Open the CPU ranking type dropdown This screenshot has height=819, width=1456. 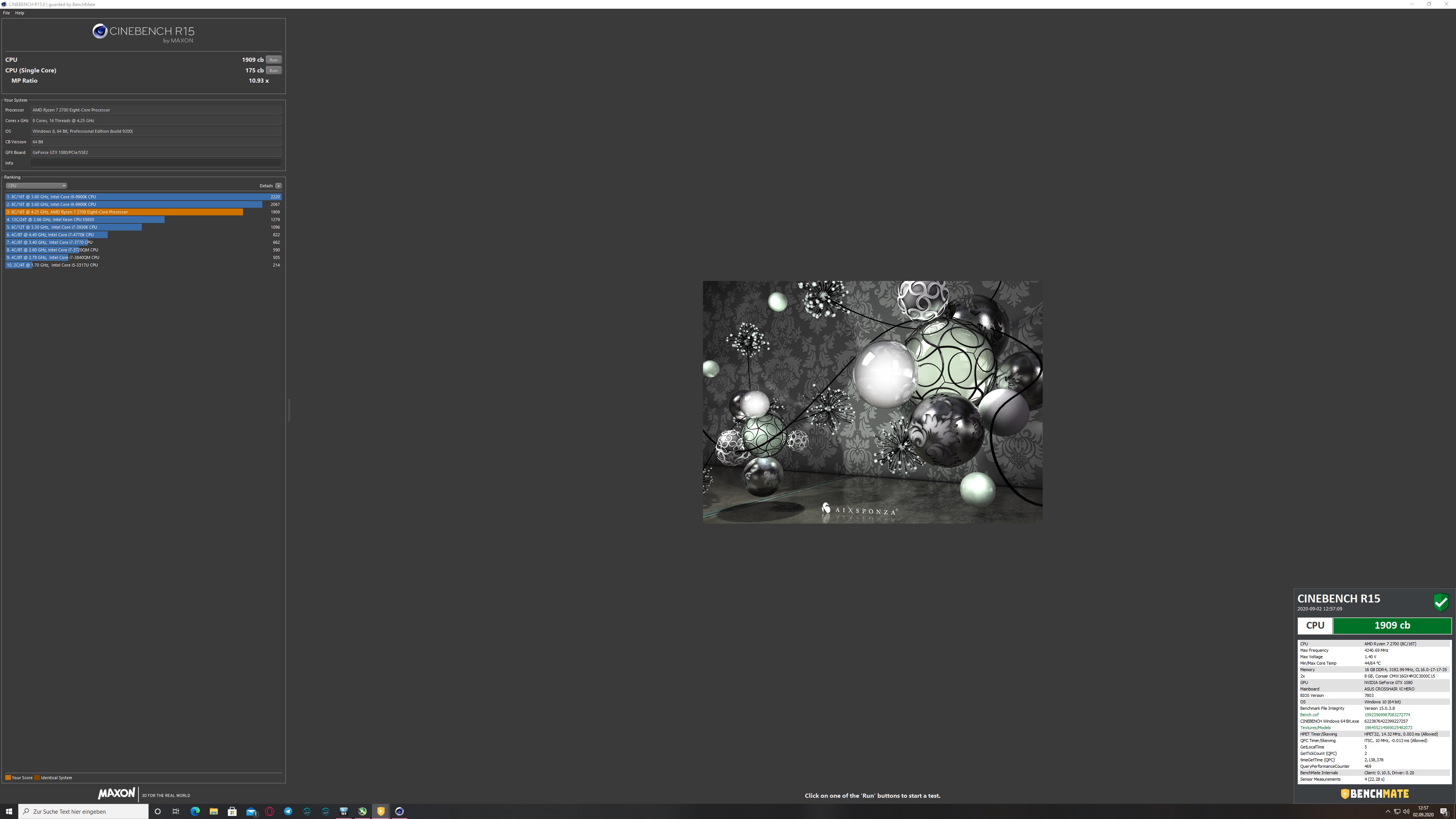(36, 186)
